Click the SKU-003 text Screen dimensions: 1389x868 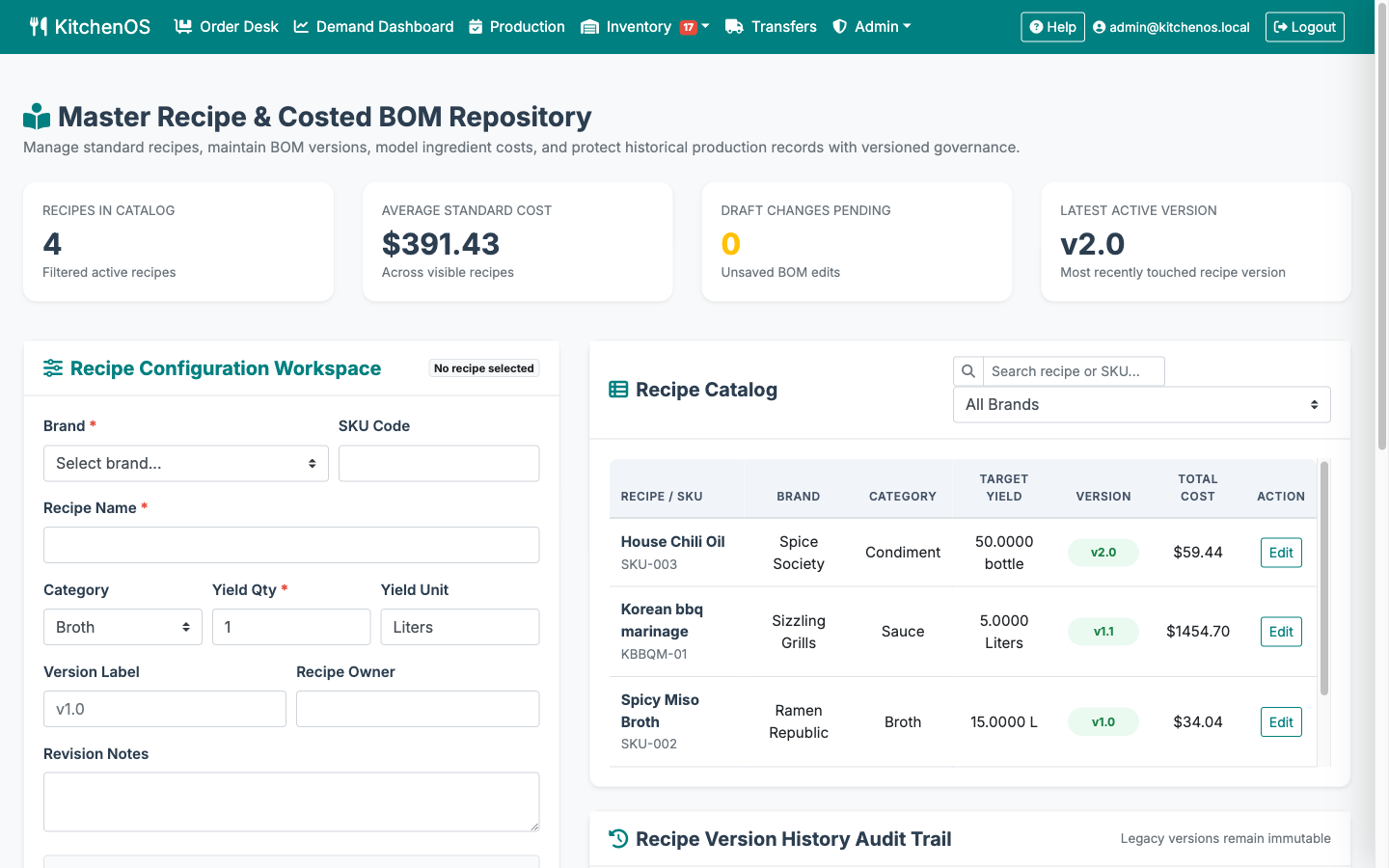pyautogui.click(x=649, y=564)
